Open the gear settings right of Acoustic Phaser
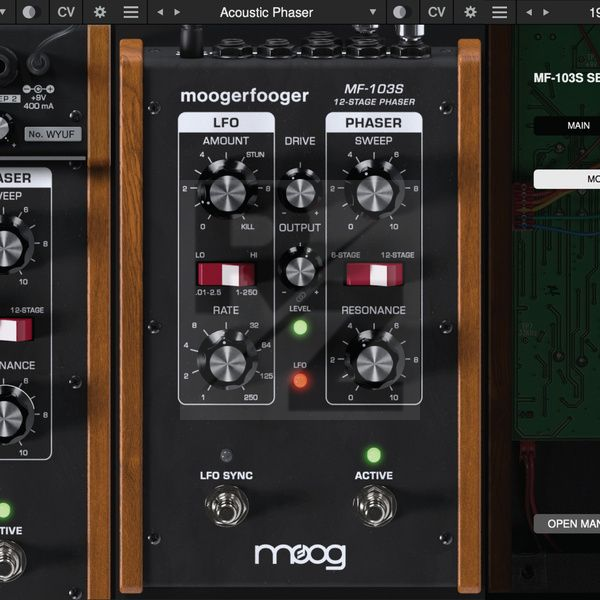The image size is (600, 600). point(470,12)
